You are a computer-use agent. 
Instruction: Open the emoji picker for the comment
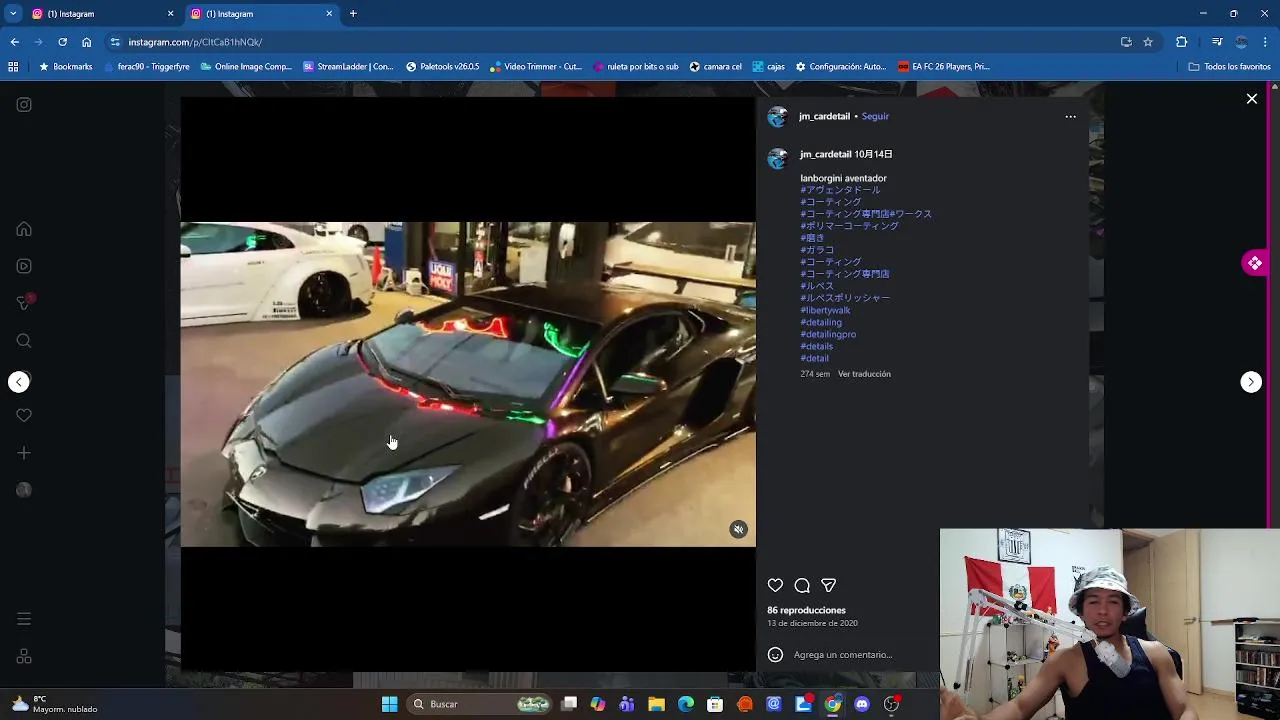point(775,655)
